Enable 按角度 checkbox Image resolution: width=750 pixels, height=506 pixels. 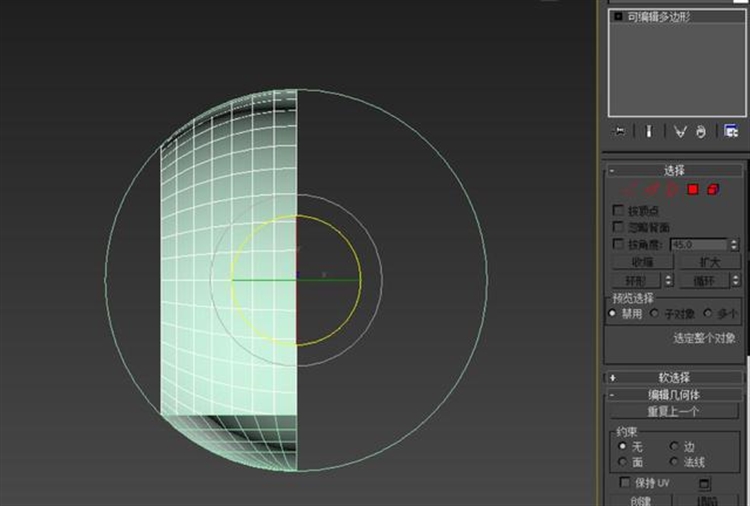(618, 244)
